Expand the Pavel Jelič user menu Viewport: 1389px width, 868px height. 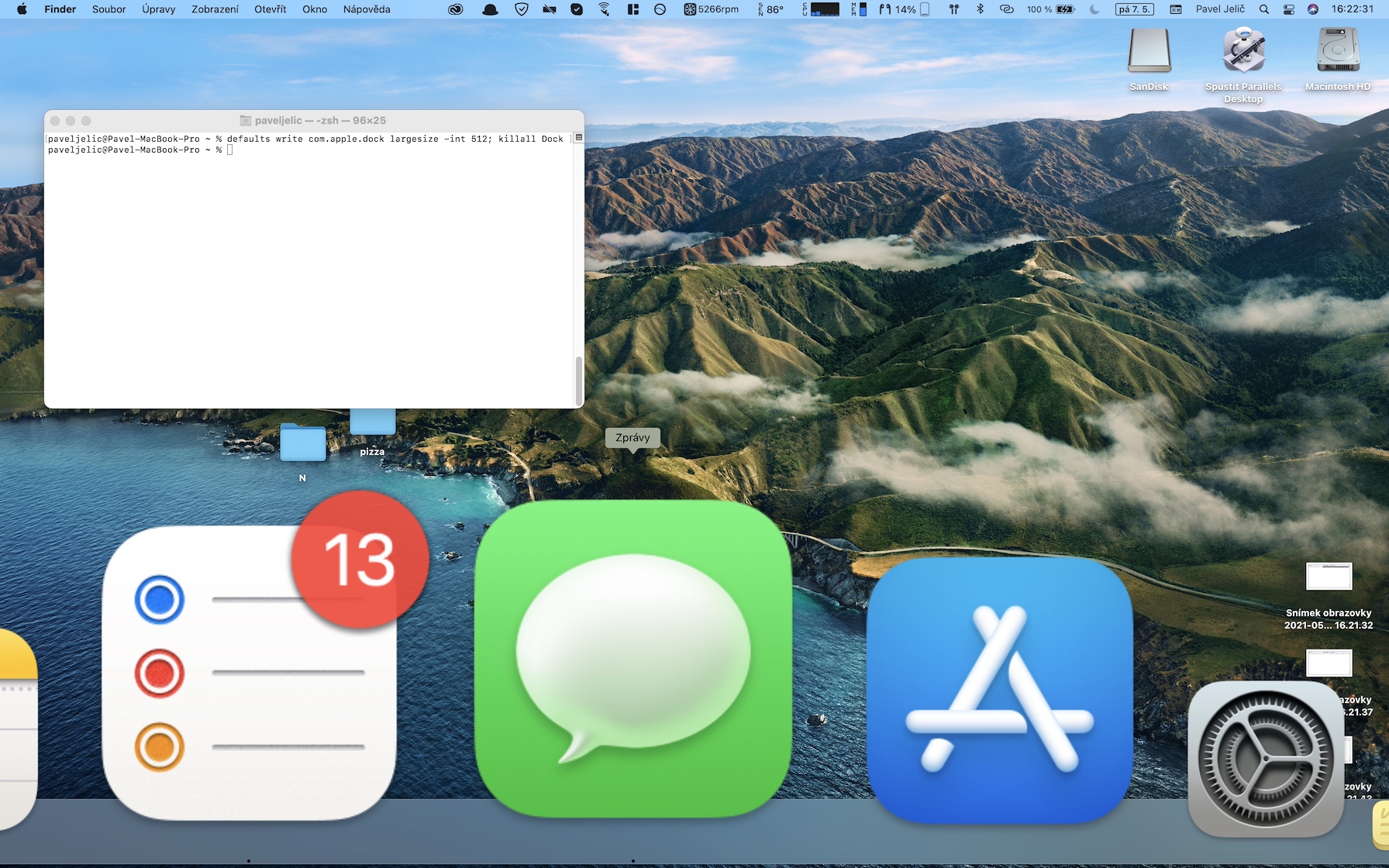coord(1220,9)
